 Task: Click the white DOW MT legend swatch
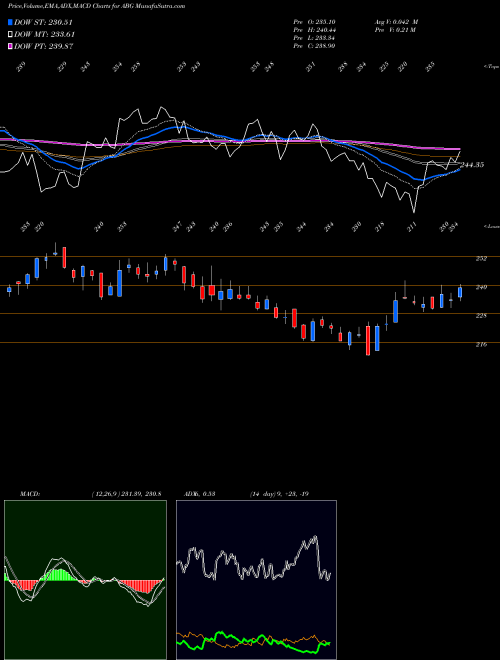point(11,34)
